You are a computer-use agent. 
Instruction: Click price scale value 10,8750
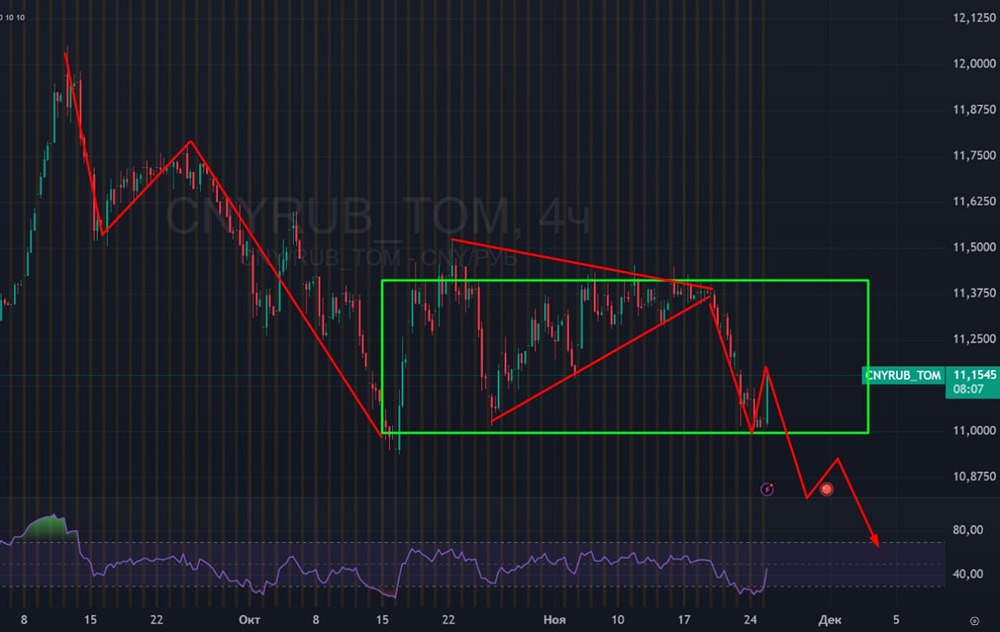point(974,477)
